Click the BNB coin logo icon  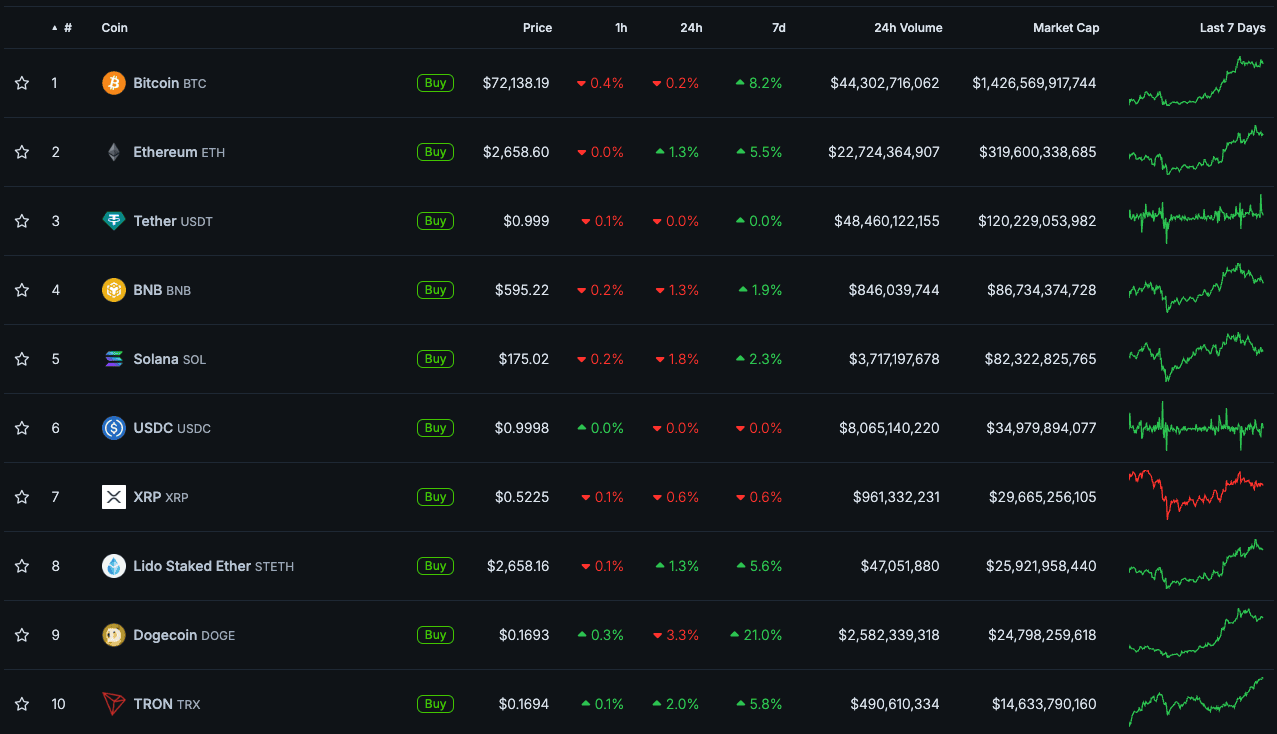click(114, 290)
